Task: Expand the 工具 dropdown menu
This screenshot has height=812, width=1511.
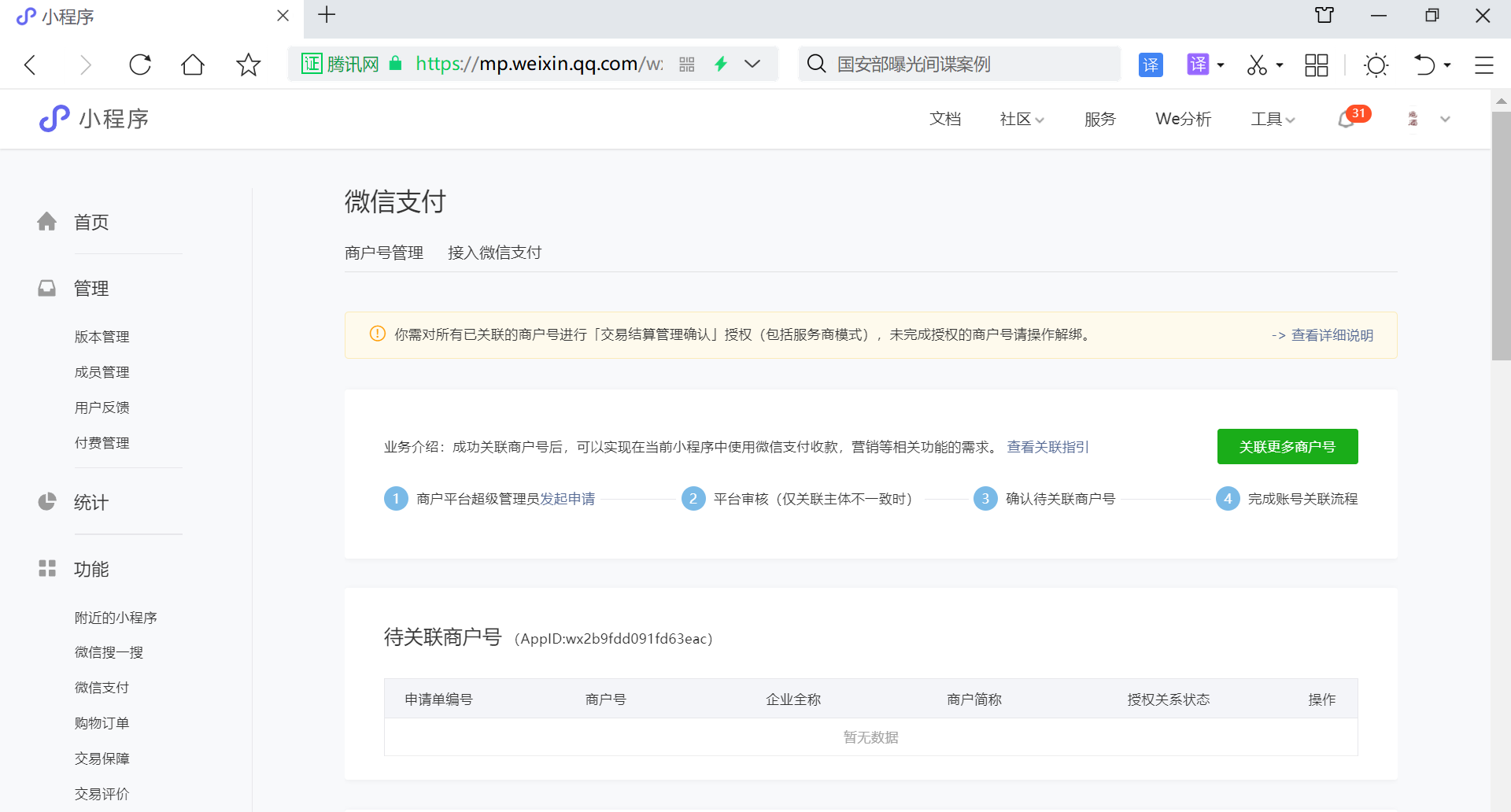Action: (x=1273, y=119)
